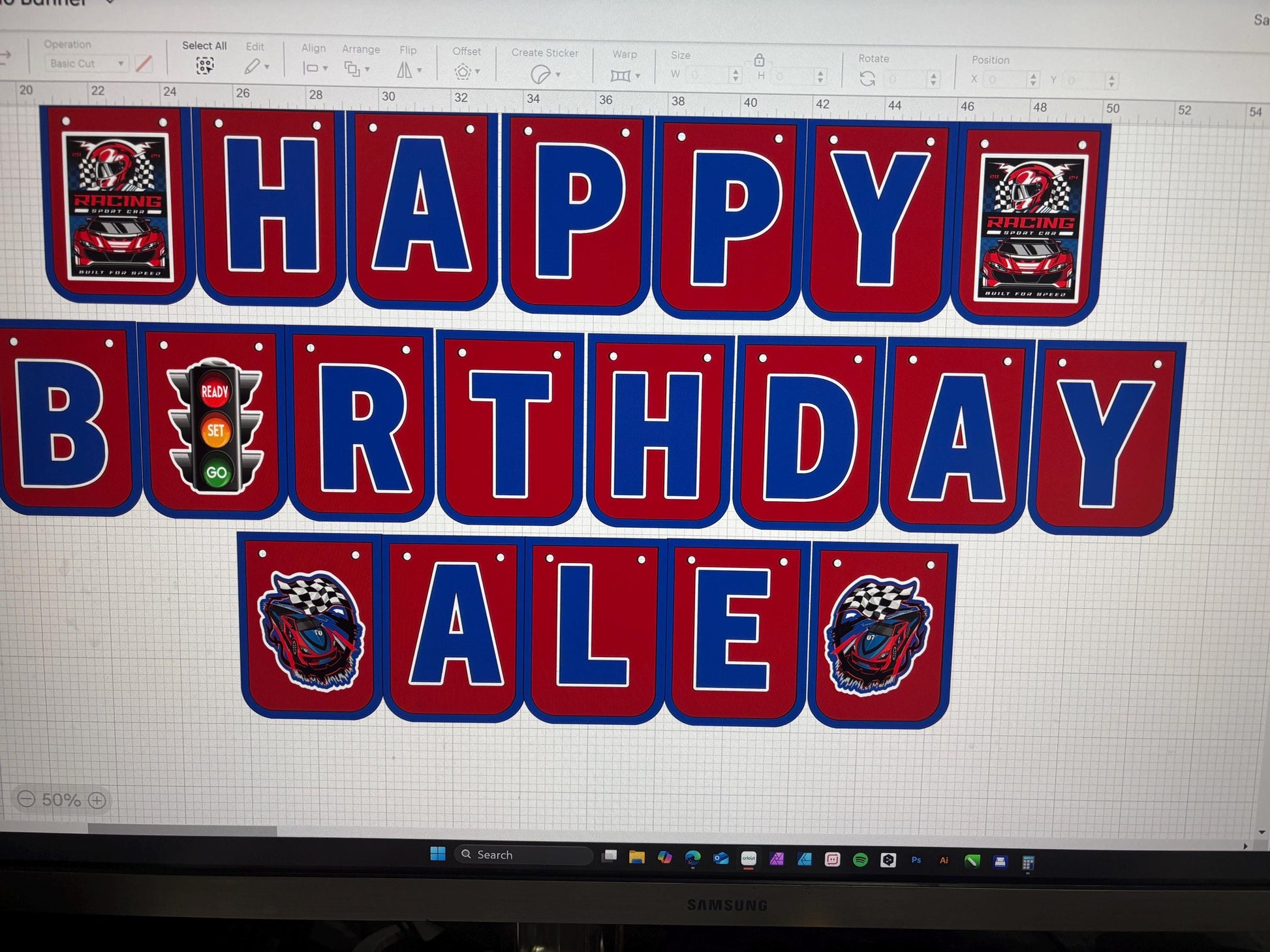
Task: Increase the rotate stepper value
Action: tap(933, 76)
